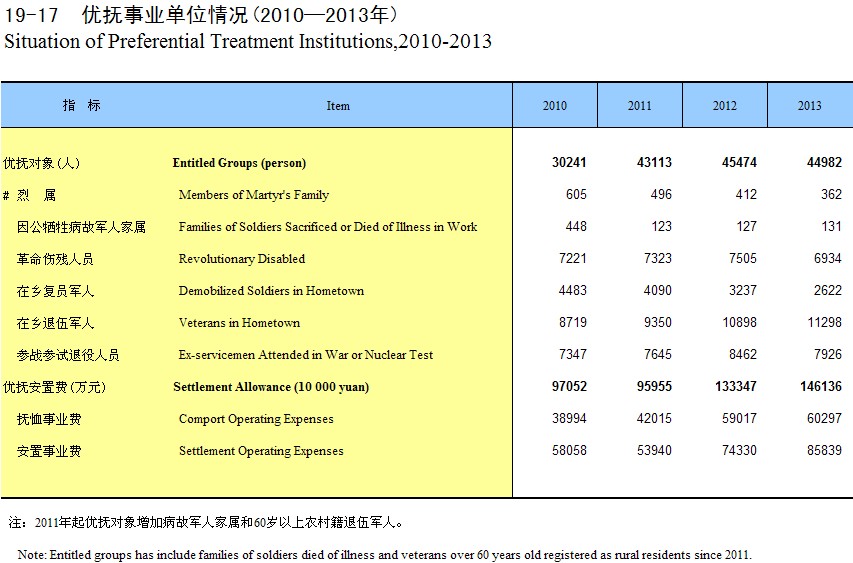Click the "Entitled Groups (person)" row label
853x563 pixels.
[x=239, y=163]
